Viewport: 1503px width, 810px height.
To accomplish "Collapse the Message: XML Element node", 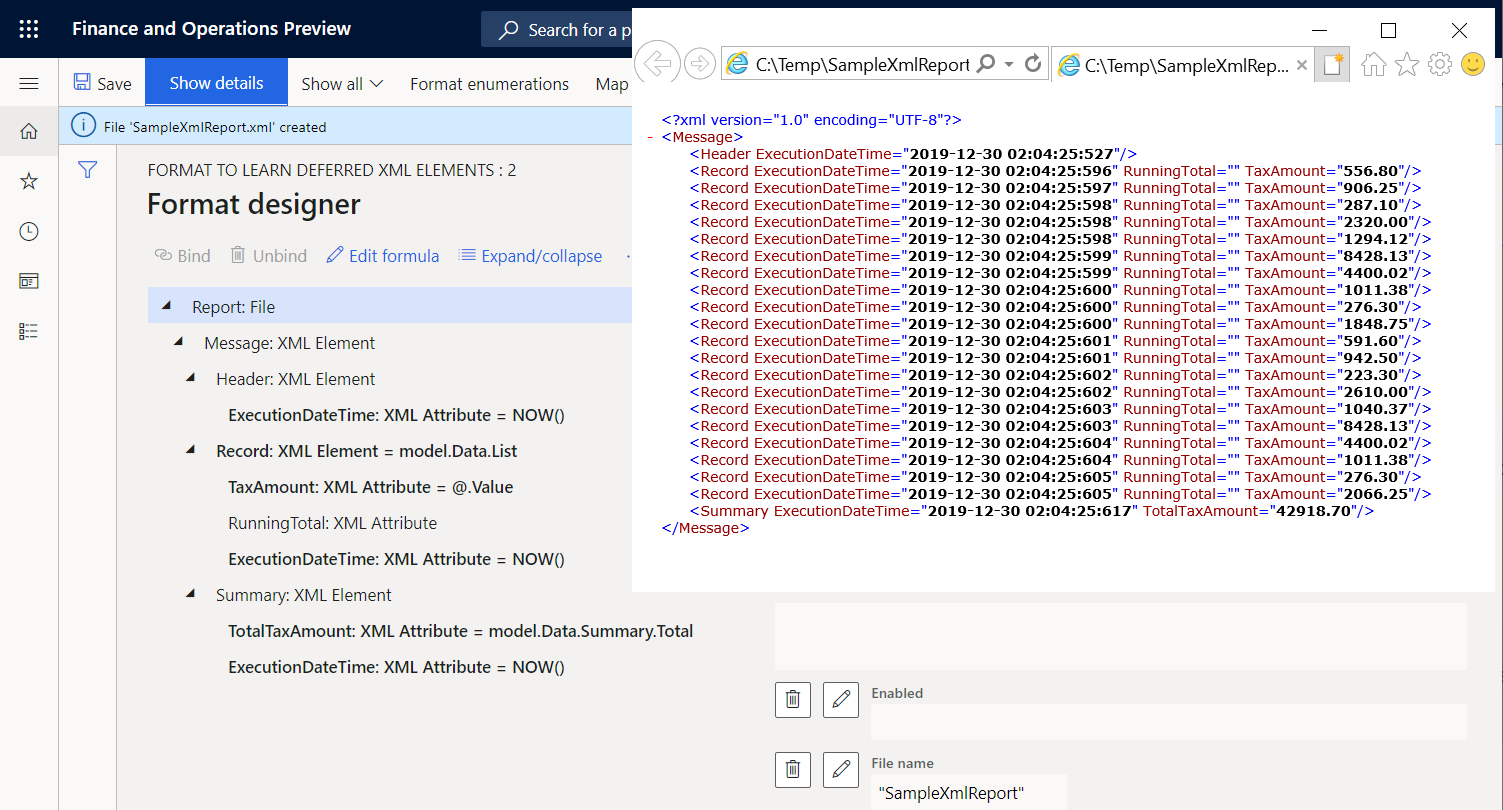I will click(178, 342).
